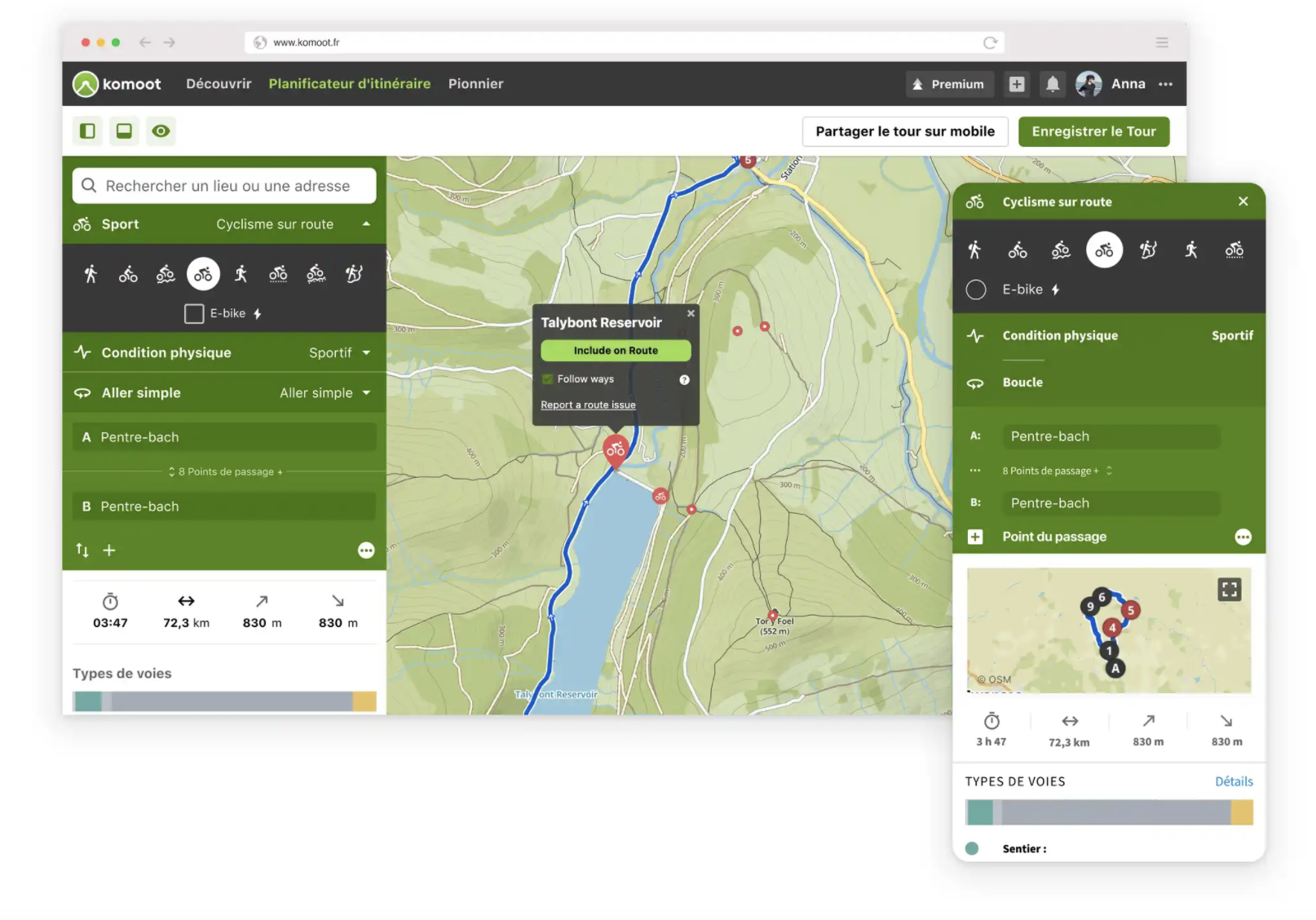Pick the mountaineering sport icon
The height and width of the screenshot is (920, 1316).
click(x=355, y=274)
